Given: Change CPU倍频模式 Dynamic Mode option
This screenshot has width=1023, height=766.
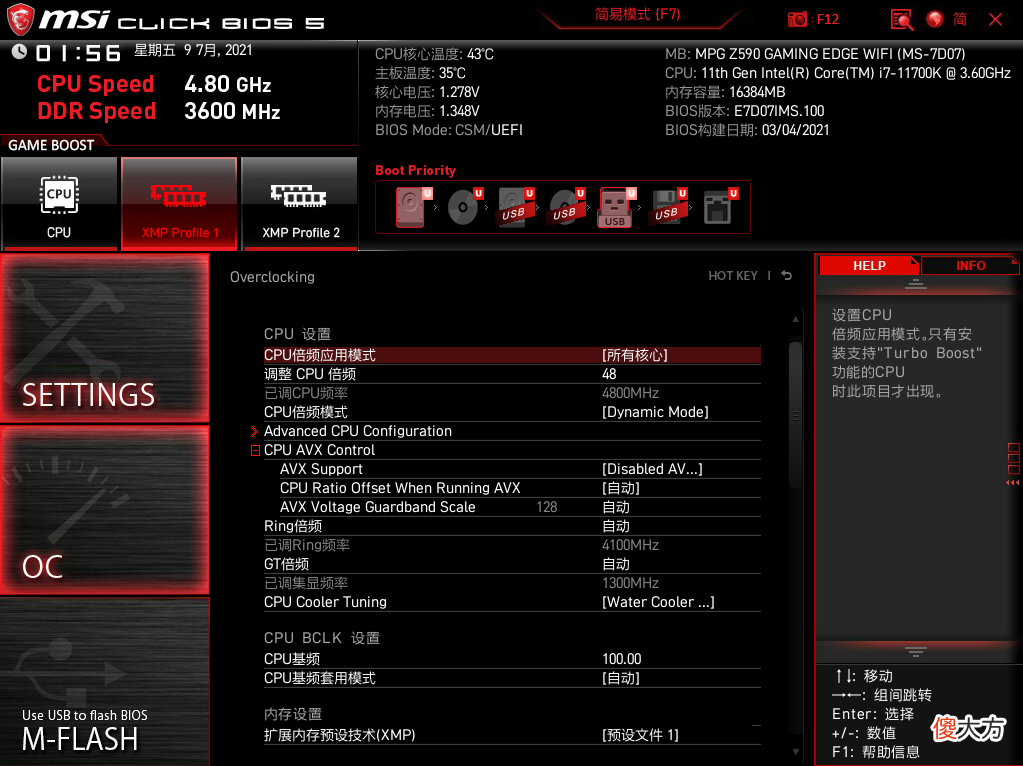Looking at the screenshot, I should coord(655,412).
